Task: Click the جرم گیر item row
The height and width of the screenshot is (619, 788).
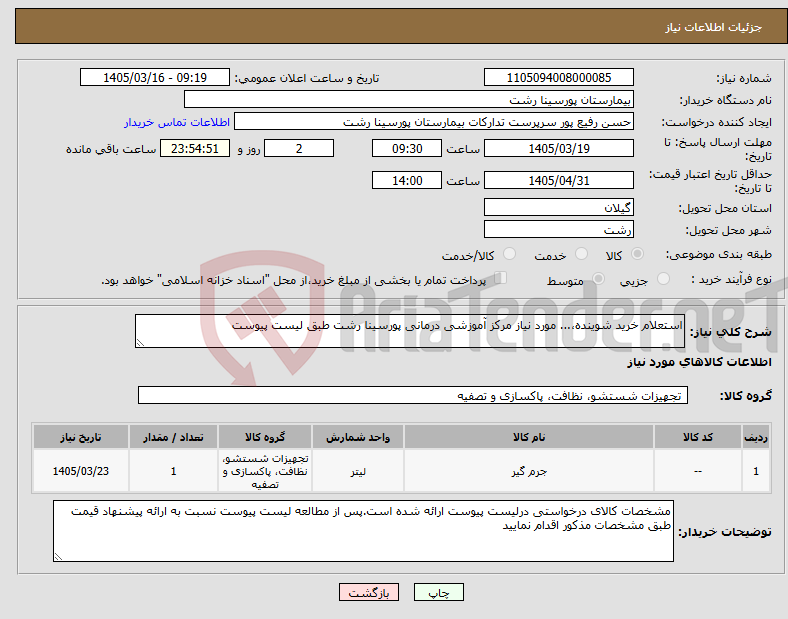Action: pos(401,471)
